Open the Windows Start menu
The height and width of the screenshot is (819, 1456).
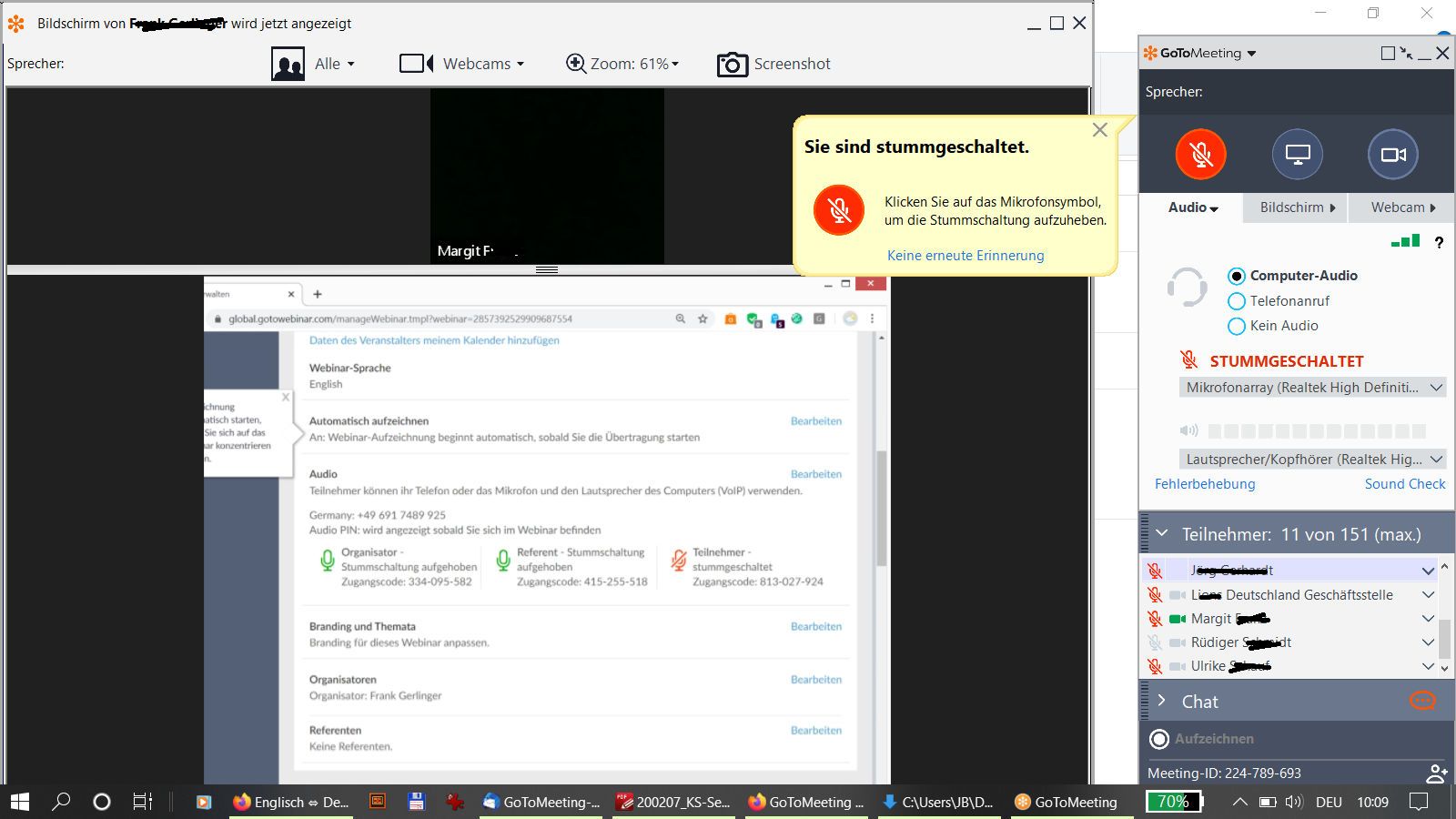point(19,802)
